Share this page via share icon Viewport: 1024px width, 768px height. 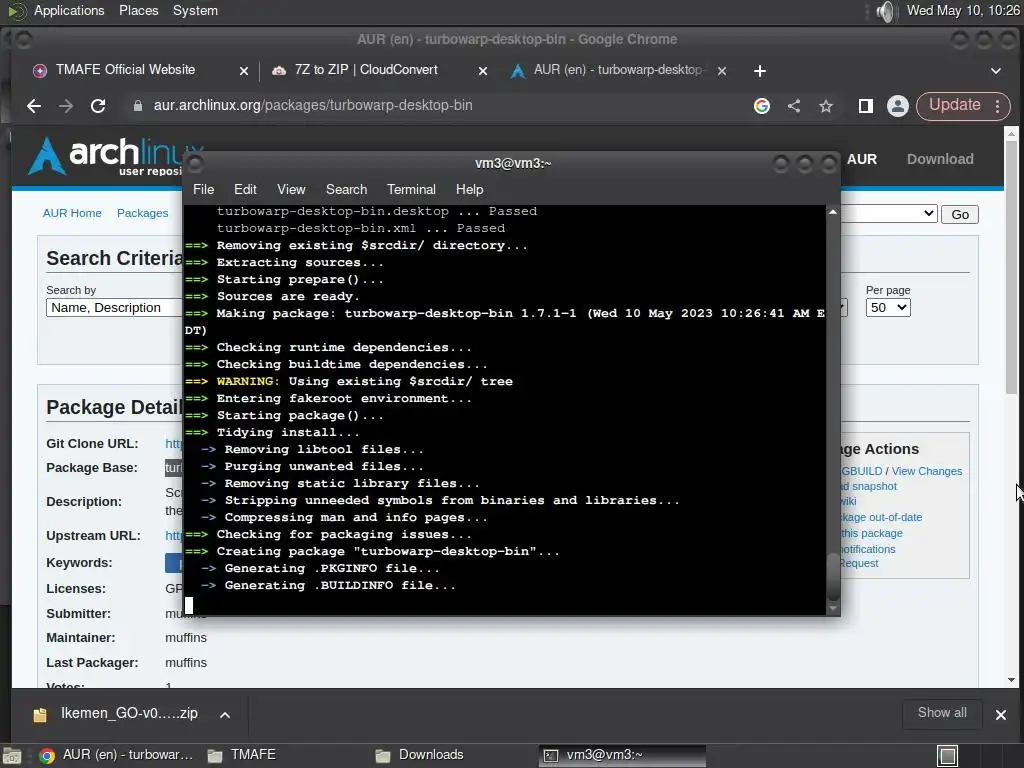click(x=794, y=106)
